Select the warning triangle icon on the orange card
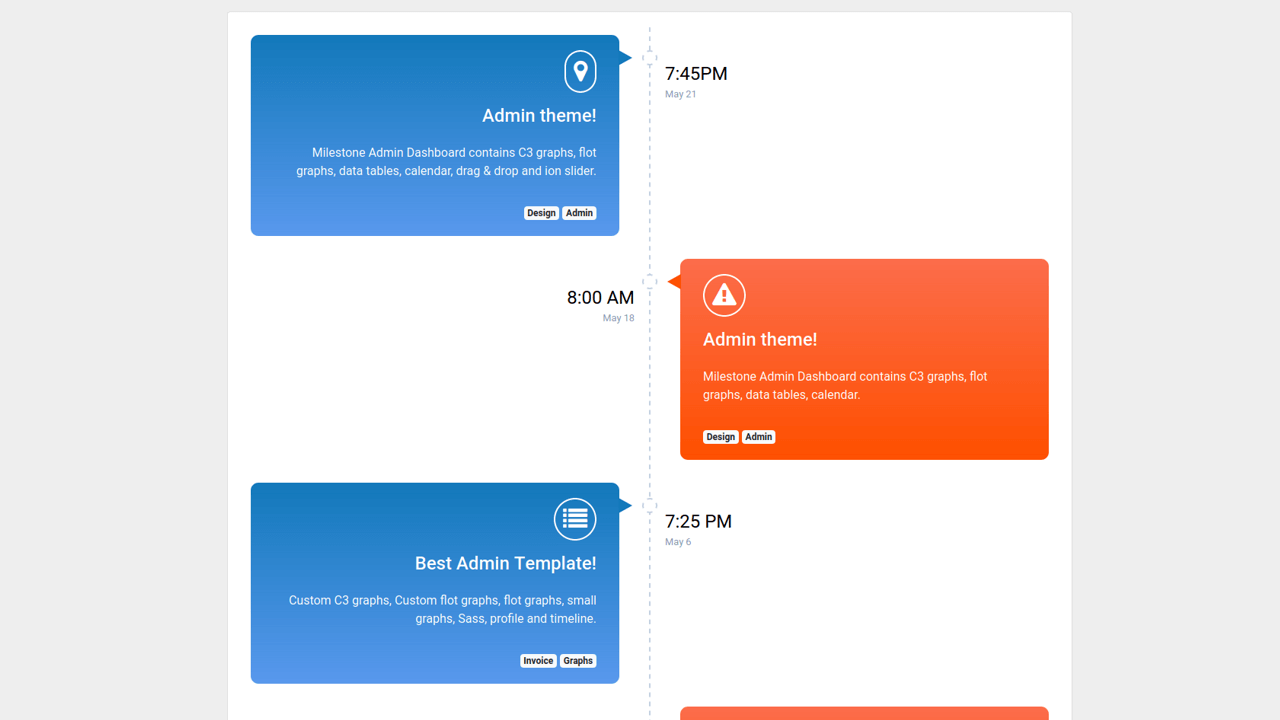The width and height of the screenshot is (1280, 720). (x=724, y=295)
